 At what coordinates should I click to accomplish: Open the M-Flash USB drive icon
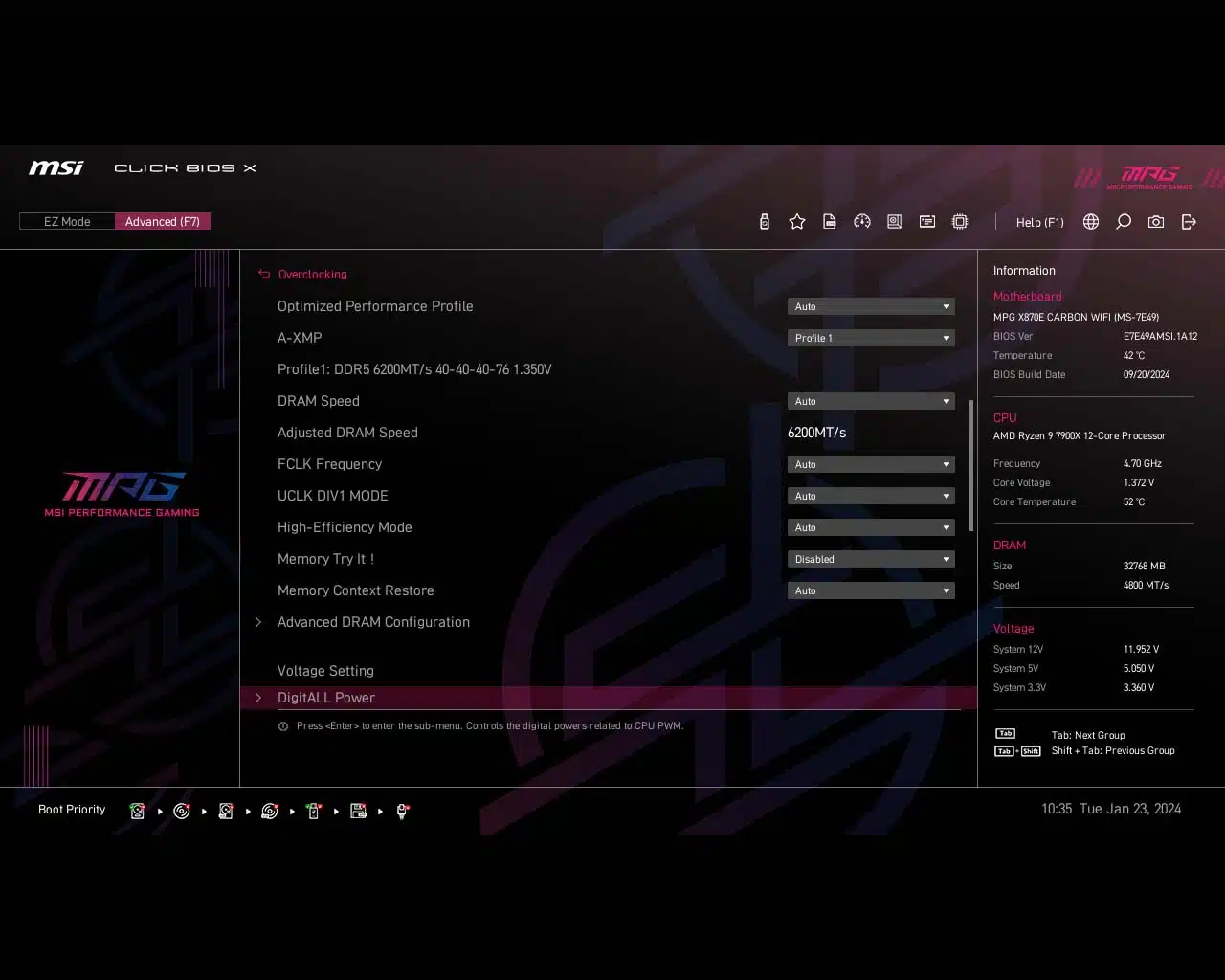[x=764, y=222]
